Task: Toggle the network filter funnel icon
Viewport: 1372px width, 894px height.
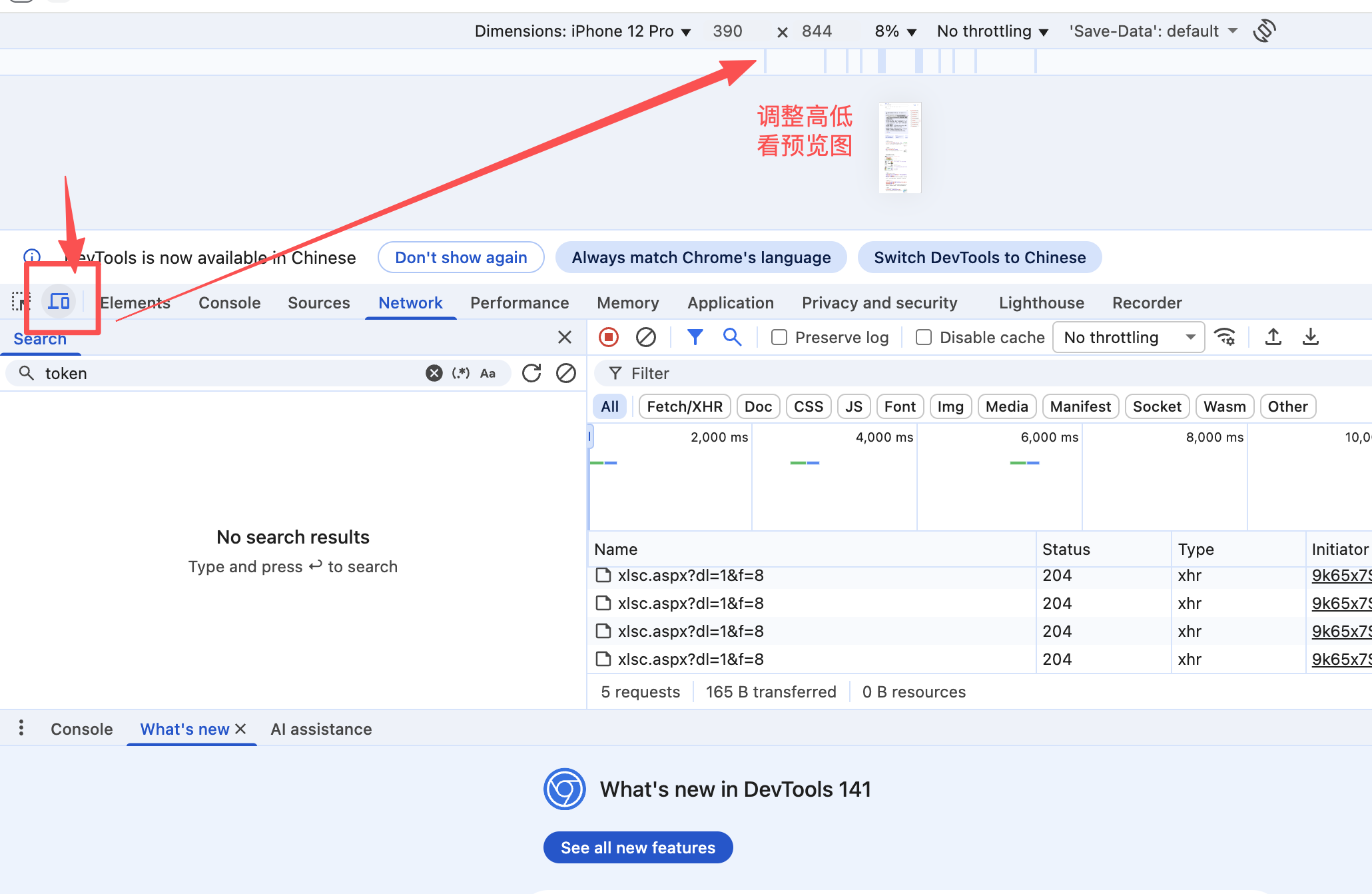Action: point(695,337)
